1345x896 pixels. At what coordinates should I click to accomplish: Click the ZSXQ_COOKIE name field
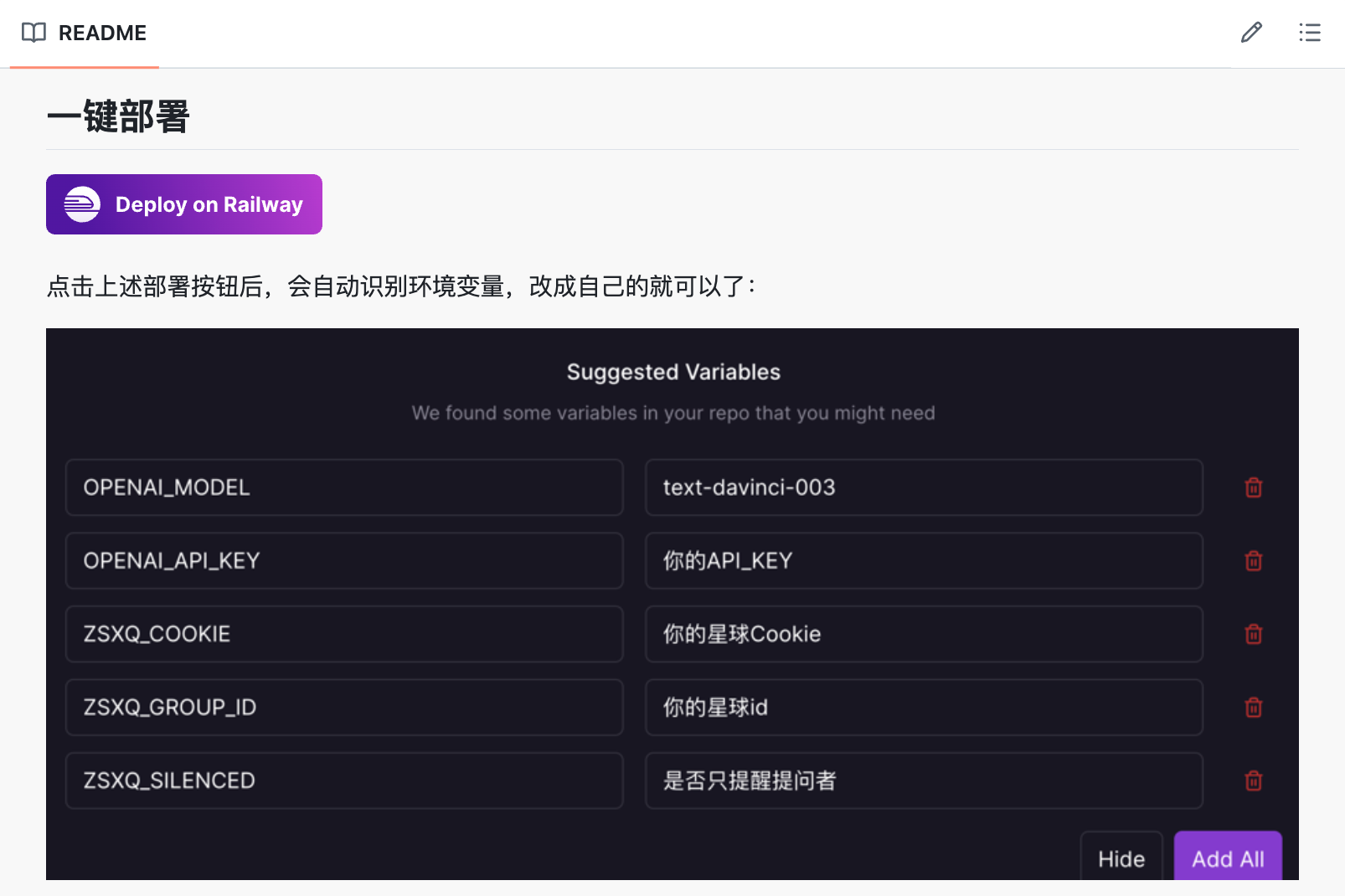[344, 634]
